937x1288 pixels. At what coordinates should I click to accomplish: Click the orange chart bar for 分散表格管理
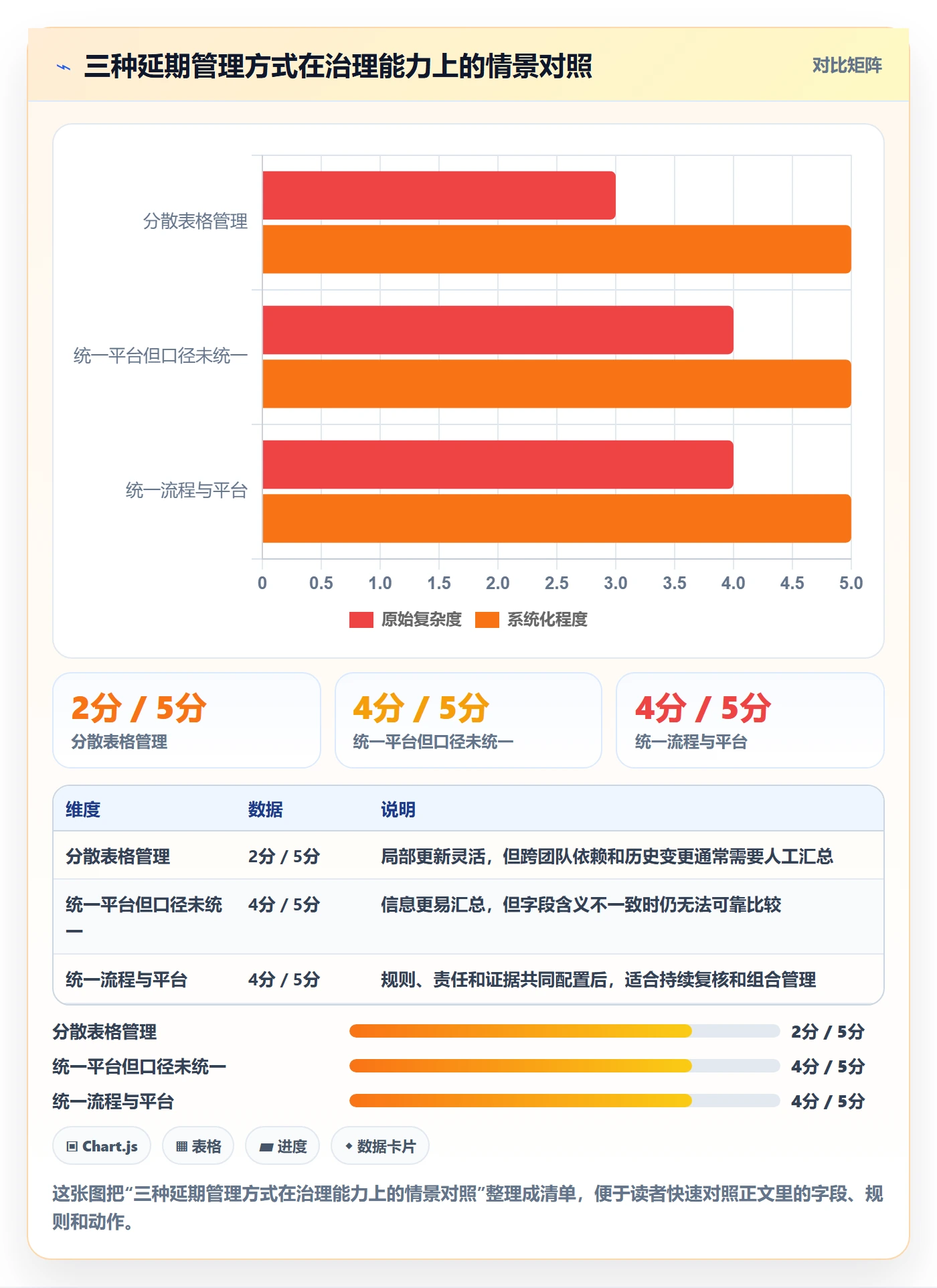tap(557, 249)
